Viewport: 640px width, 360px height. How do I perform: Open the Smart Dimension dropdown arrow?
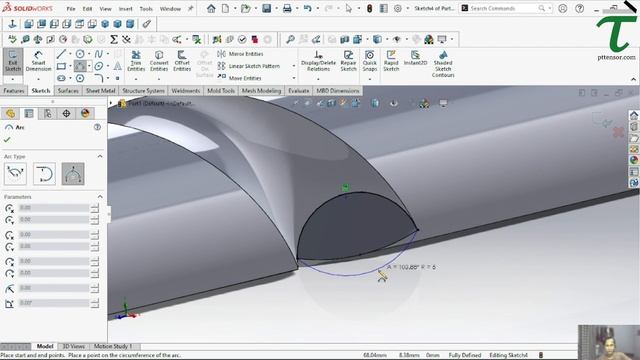point(38,78)
